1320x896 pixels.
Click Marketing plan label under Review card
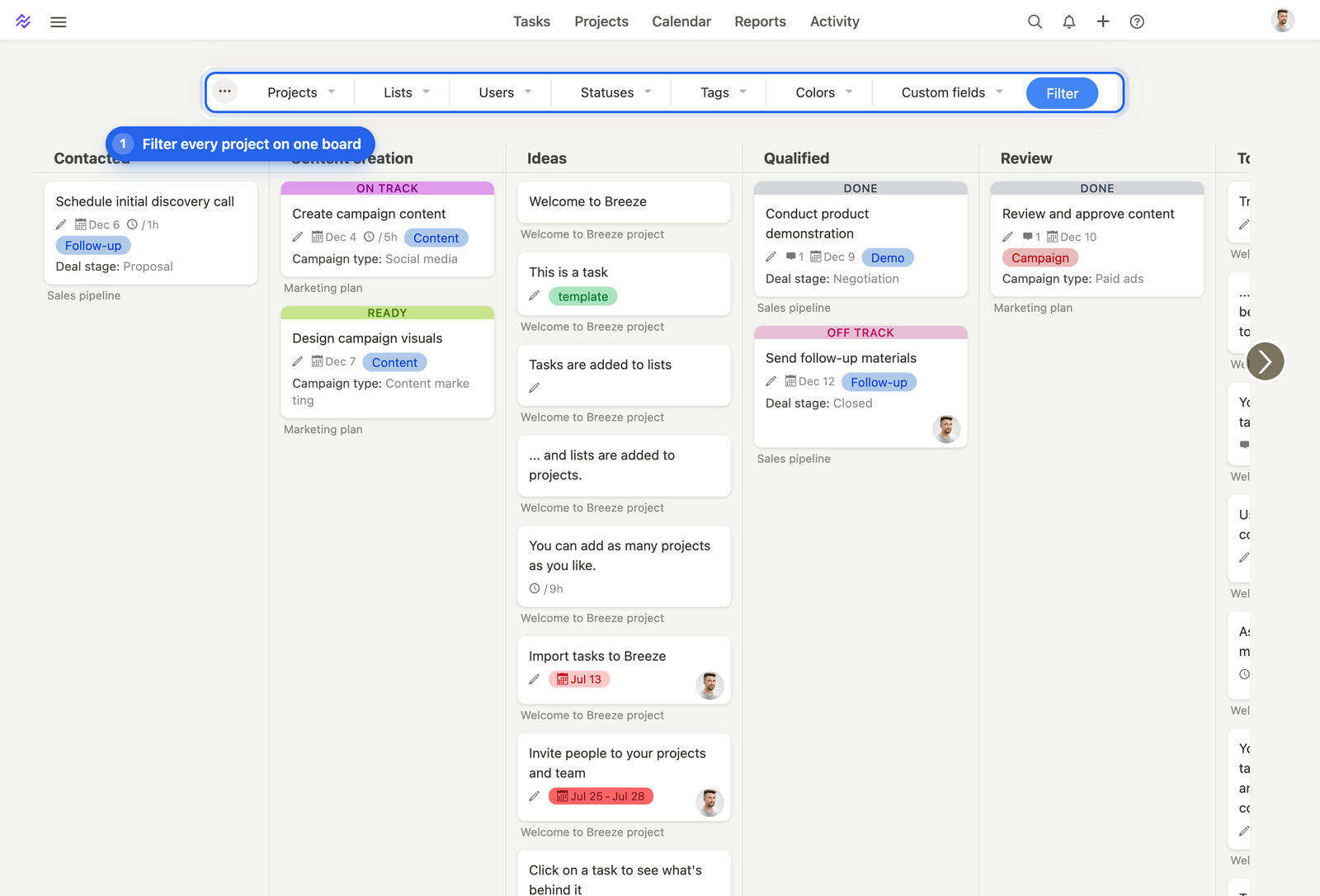1033,308
